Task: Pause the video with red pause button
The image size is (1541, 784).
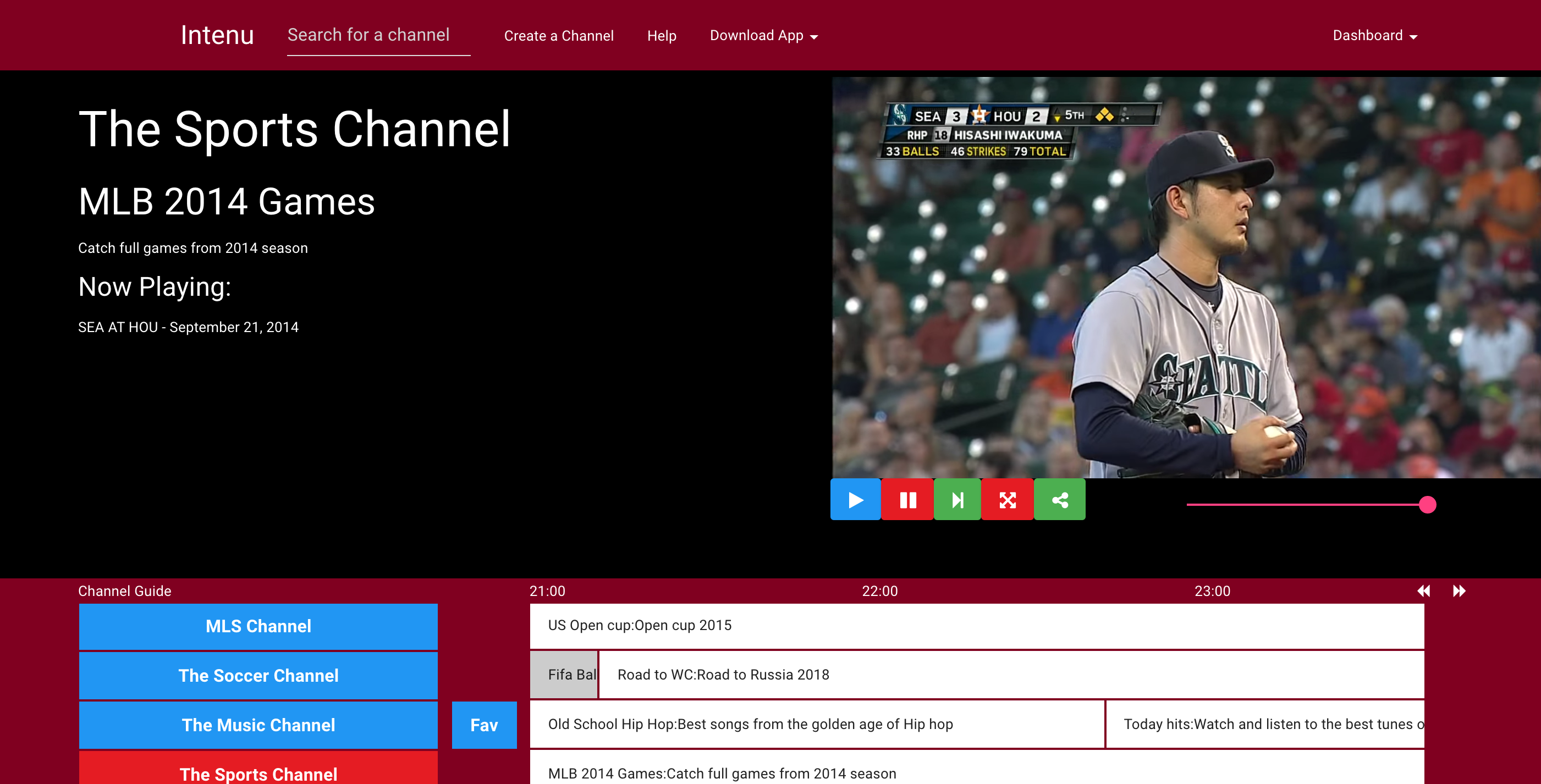Action: click(907, 499)
